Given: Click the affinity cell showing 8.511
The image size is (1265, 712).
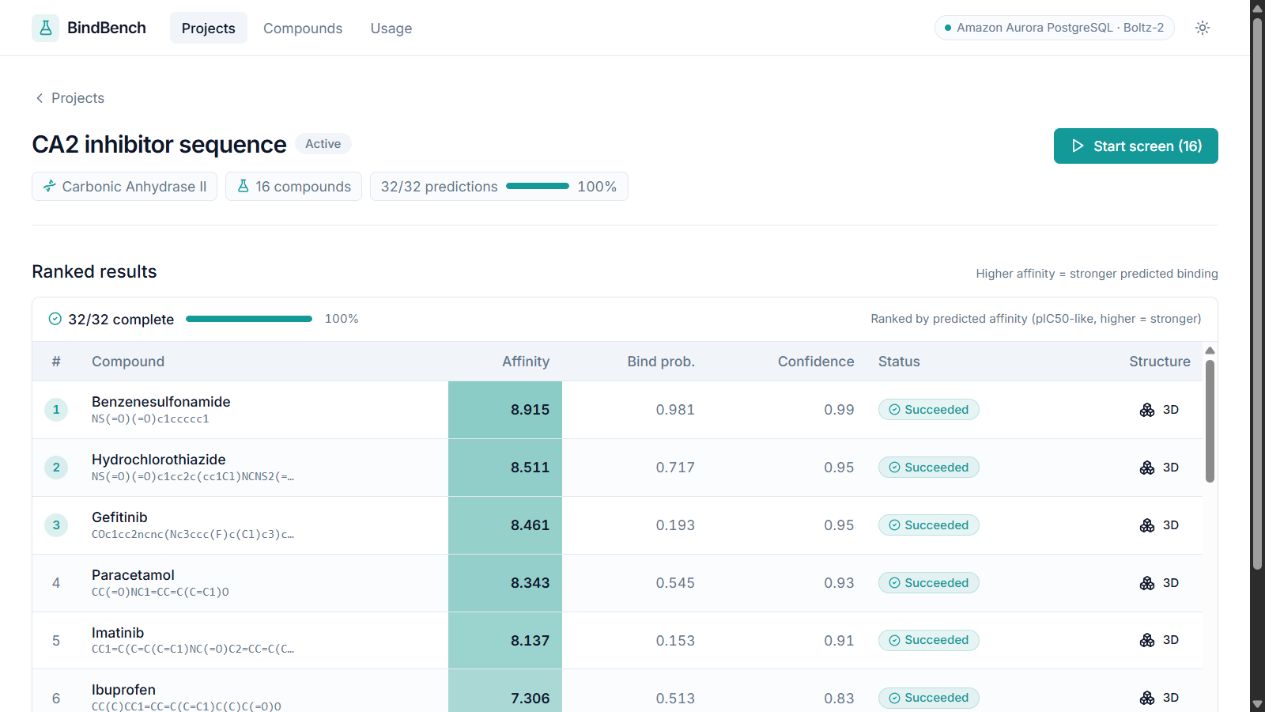Looking at the screenshot, I should pyautogui.click(x=505, y=467).
